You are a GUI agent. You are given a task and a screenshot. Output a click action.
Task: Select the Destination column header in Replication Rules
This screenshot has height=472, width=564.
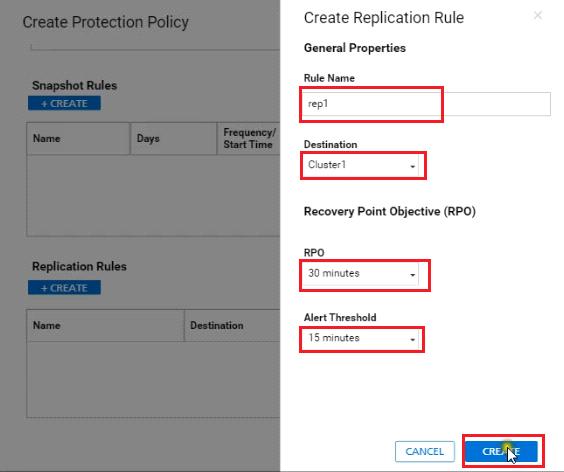click(232, 326)
